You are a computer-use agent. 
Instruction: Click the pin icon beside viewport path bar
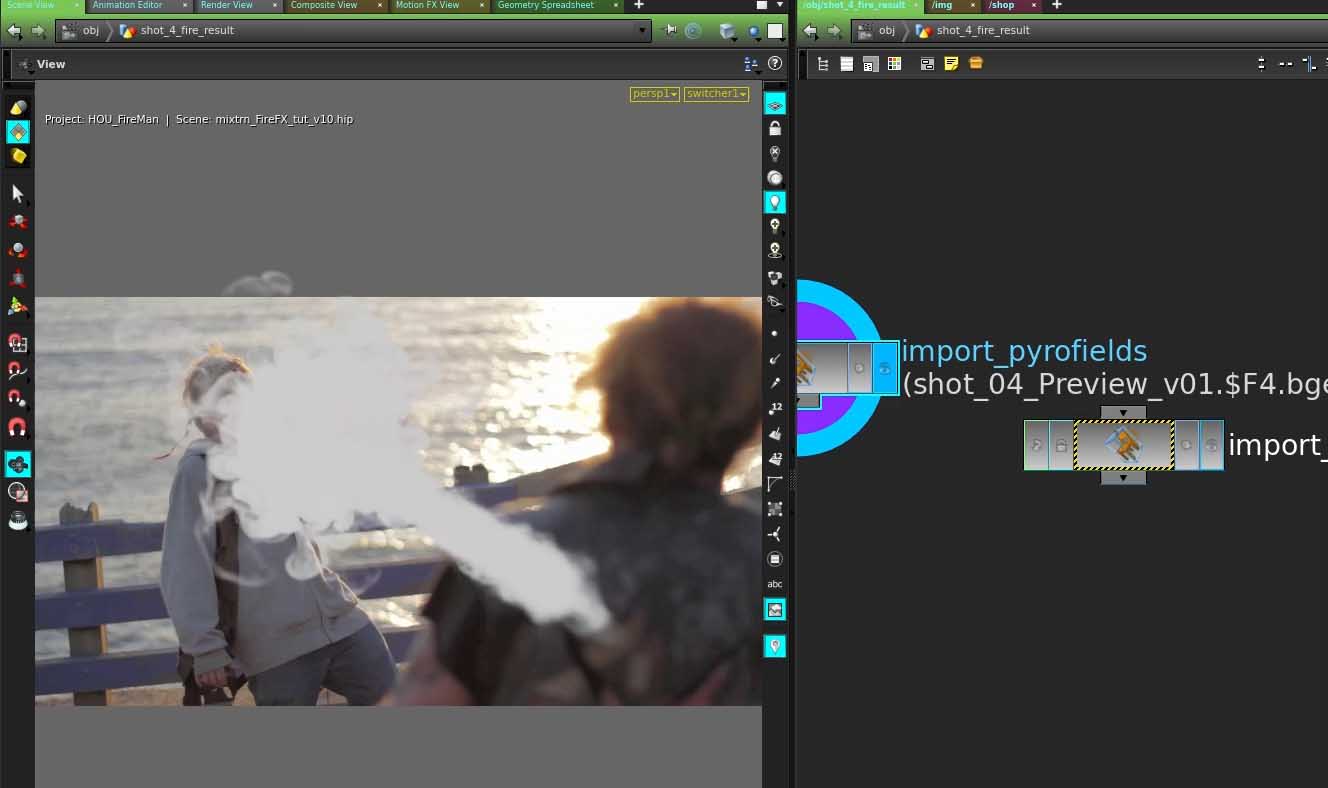671,31
